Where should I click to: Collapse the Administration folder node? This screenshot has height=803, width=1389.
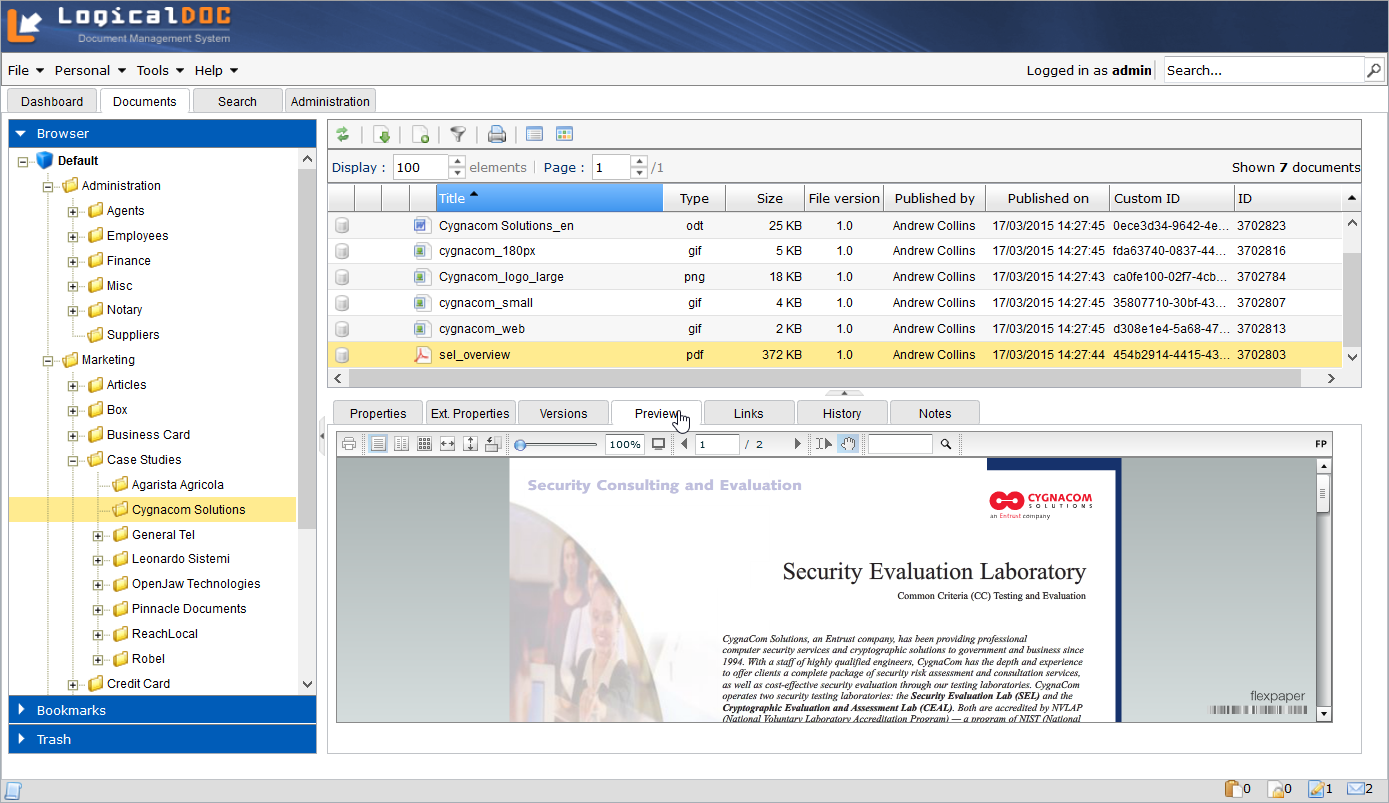pyautogui.click(x=48, y=186)
